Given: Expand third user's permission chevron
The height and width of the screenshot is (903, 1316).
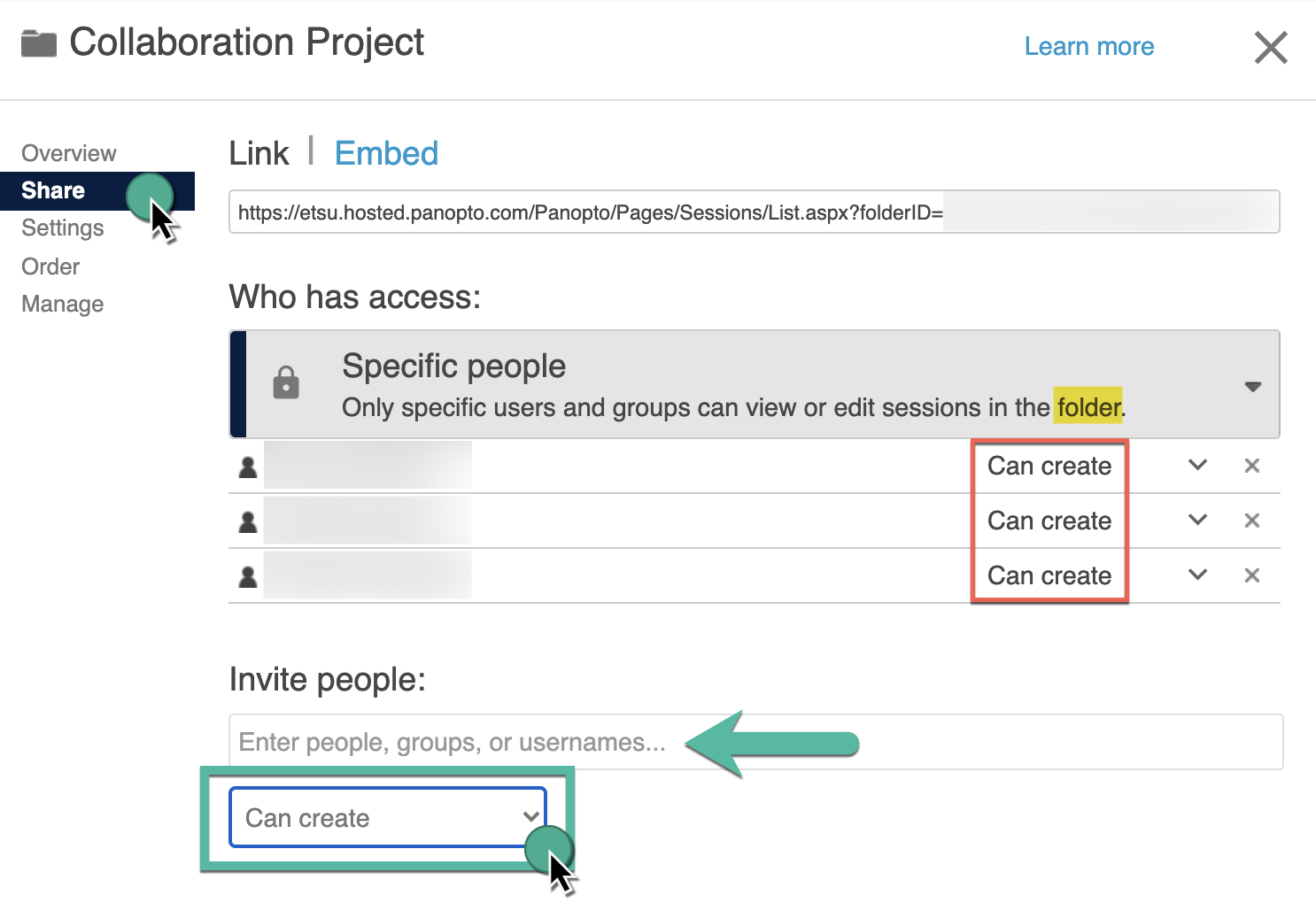Looking at the screenshot, I should [x=1197, y=575].
